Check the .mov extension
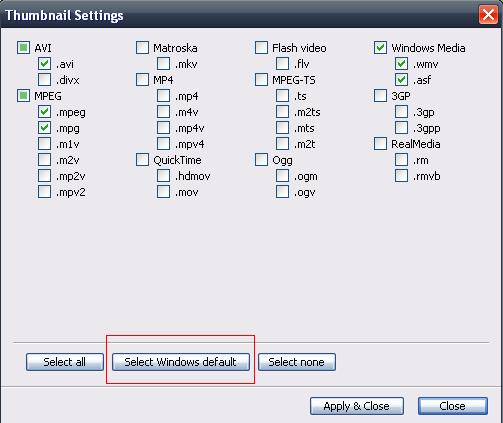 coord(163,192)
